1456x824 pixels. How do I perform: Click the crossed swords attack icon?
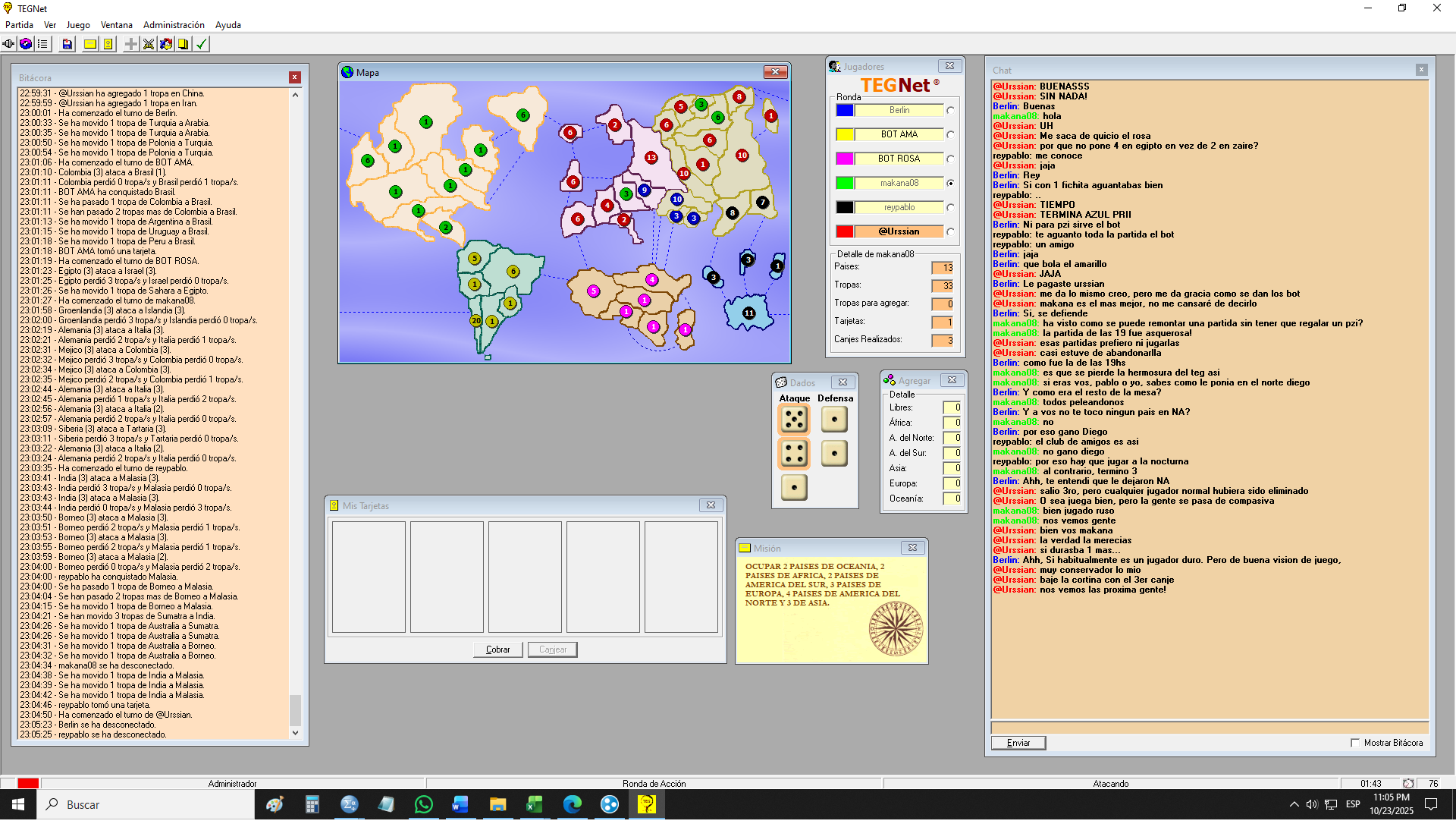pos(149,44)
